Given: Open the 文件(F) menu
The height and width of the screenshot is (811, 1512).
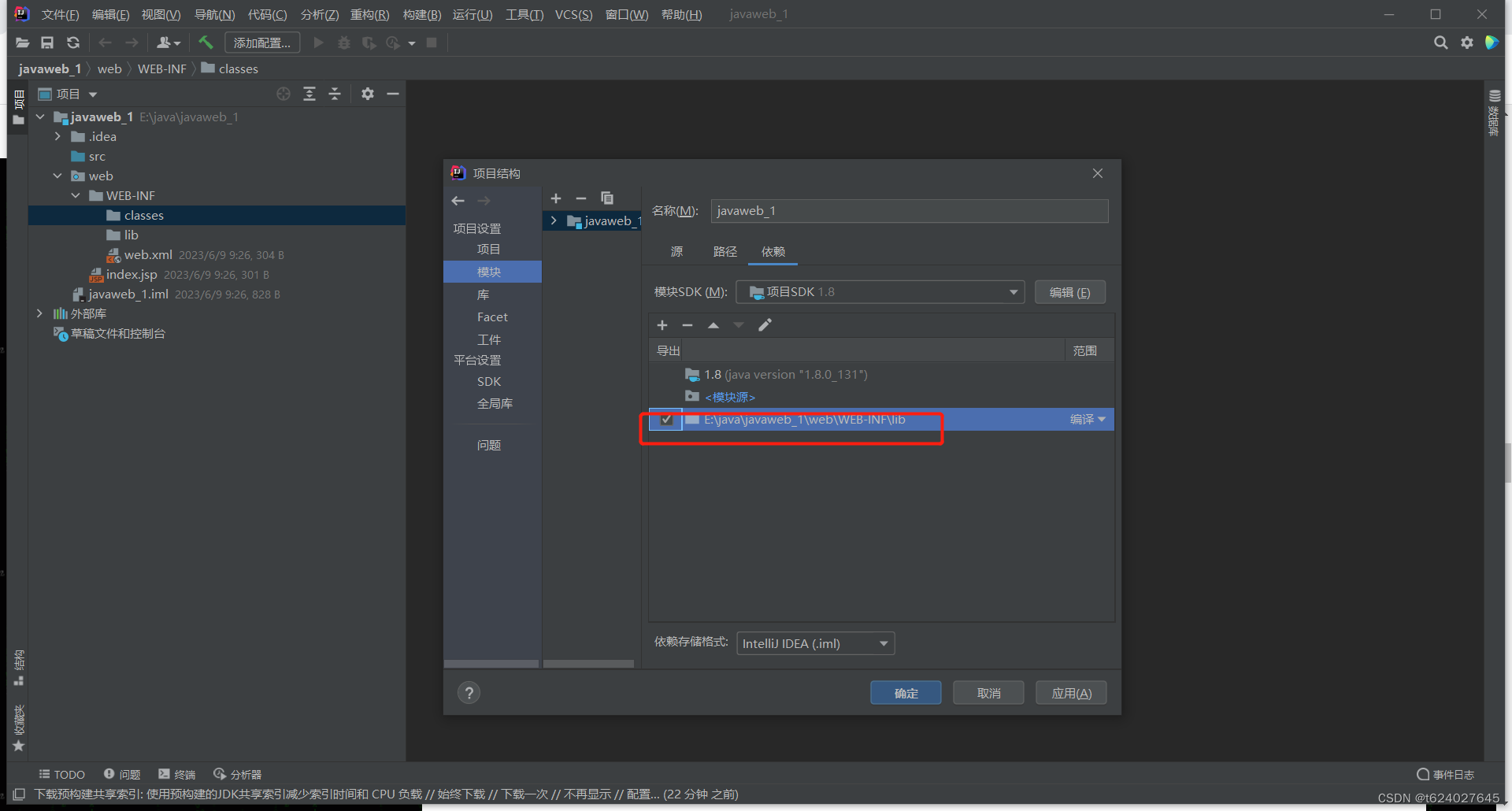Looking at the screenshot, I should (x=60, y=15).
